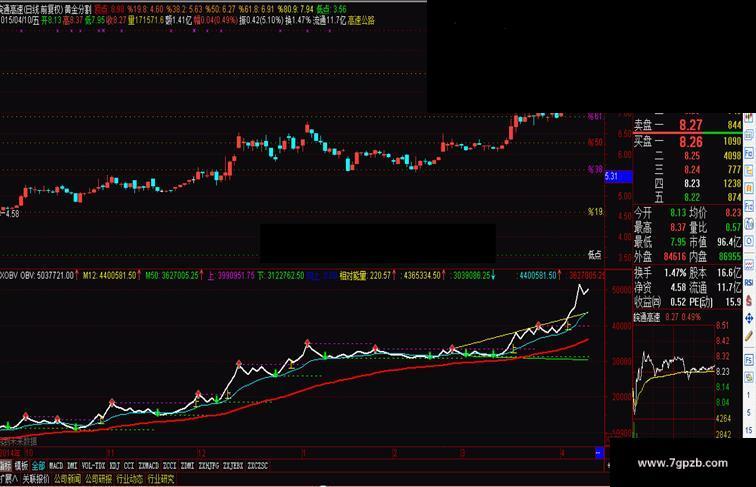Click the 净资 value 4.58
Screen dimensions: 756x487
click(678, 287)
